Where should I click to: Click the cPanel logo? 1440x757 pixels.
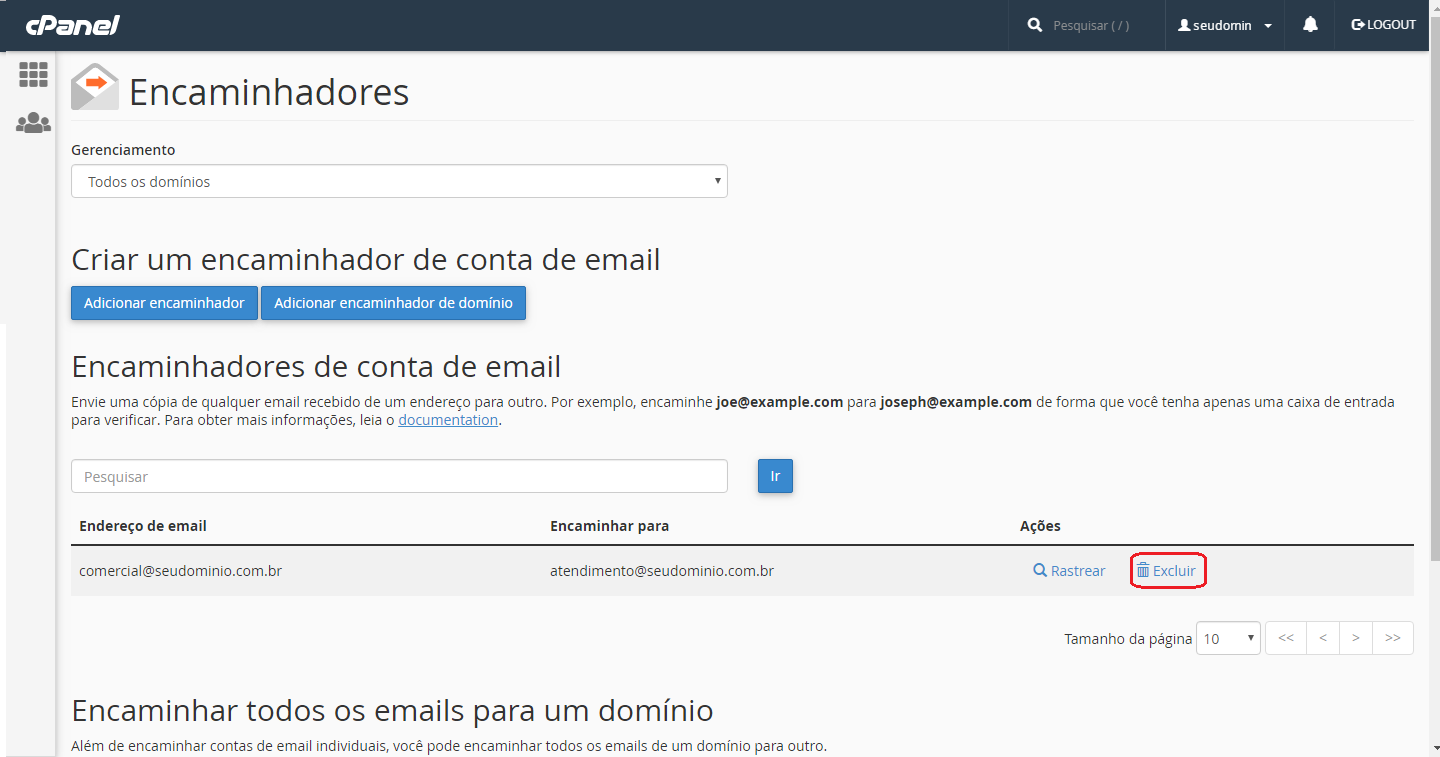[x=72, y=25]
